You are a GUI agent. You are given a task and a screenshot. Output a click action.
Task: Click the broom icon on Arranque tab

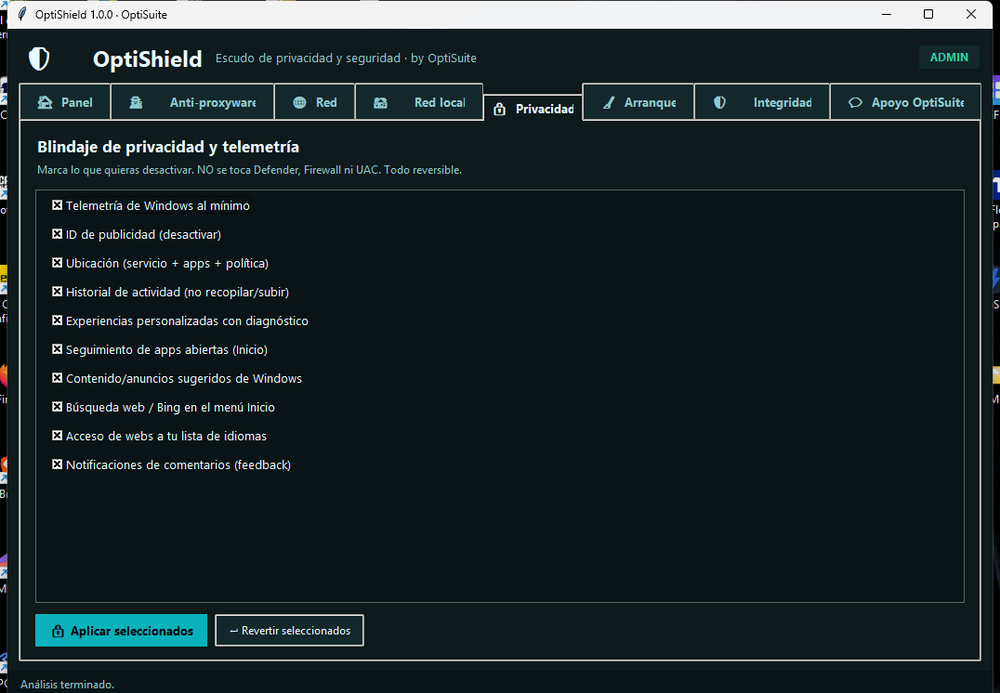[x=609, y=102]
